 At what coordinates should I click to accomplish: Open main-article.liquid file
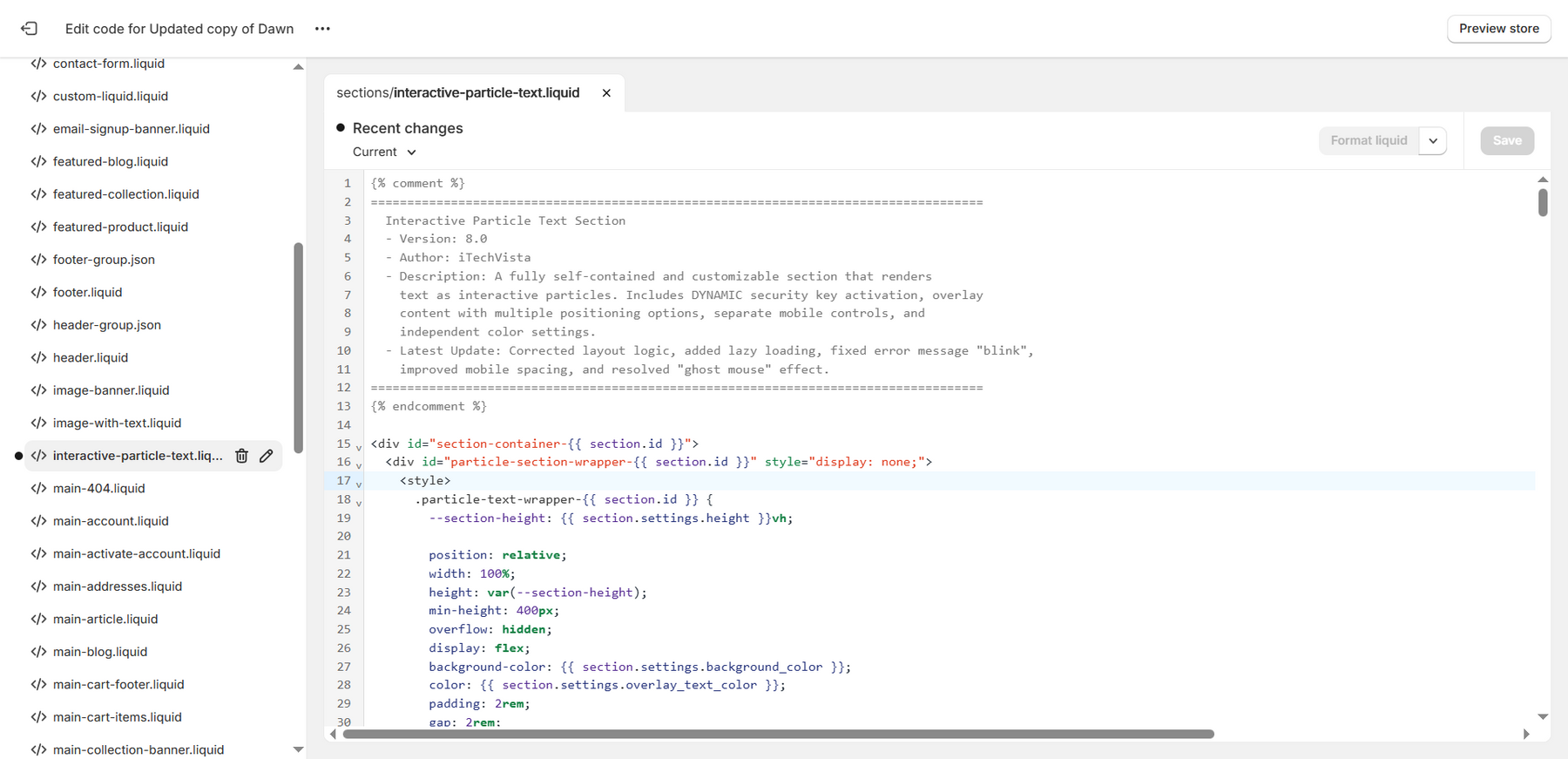[x=105, y=619]
